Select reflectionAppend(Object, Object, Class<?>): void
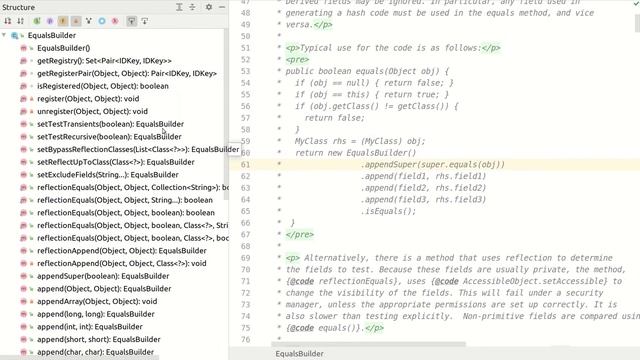The image size is (640, 360). [x=122, y=263]
